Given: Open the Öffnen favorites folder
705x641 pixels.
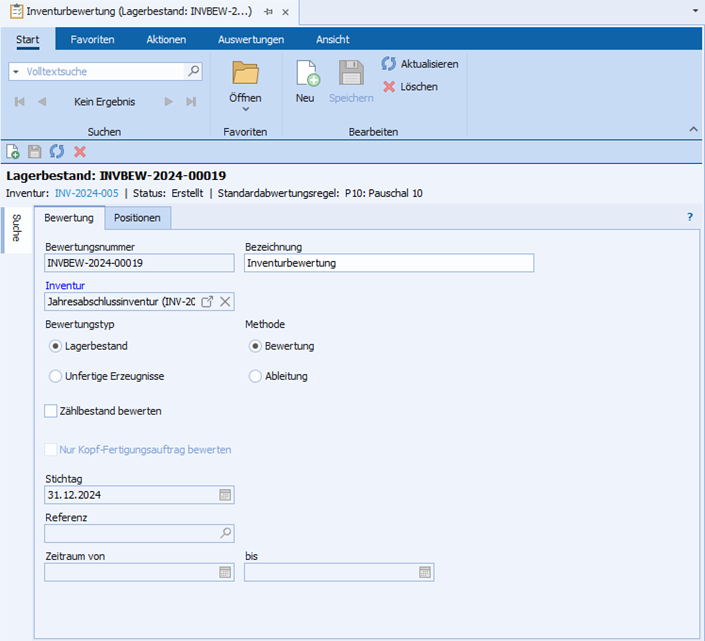Looking at the screenshot, I should [245, 76].
